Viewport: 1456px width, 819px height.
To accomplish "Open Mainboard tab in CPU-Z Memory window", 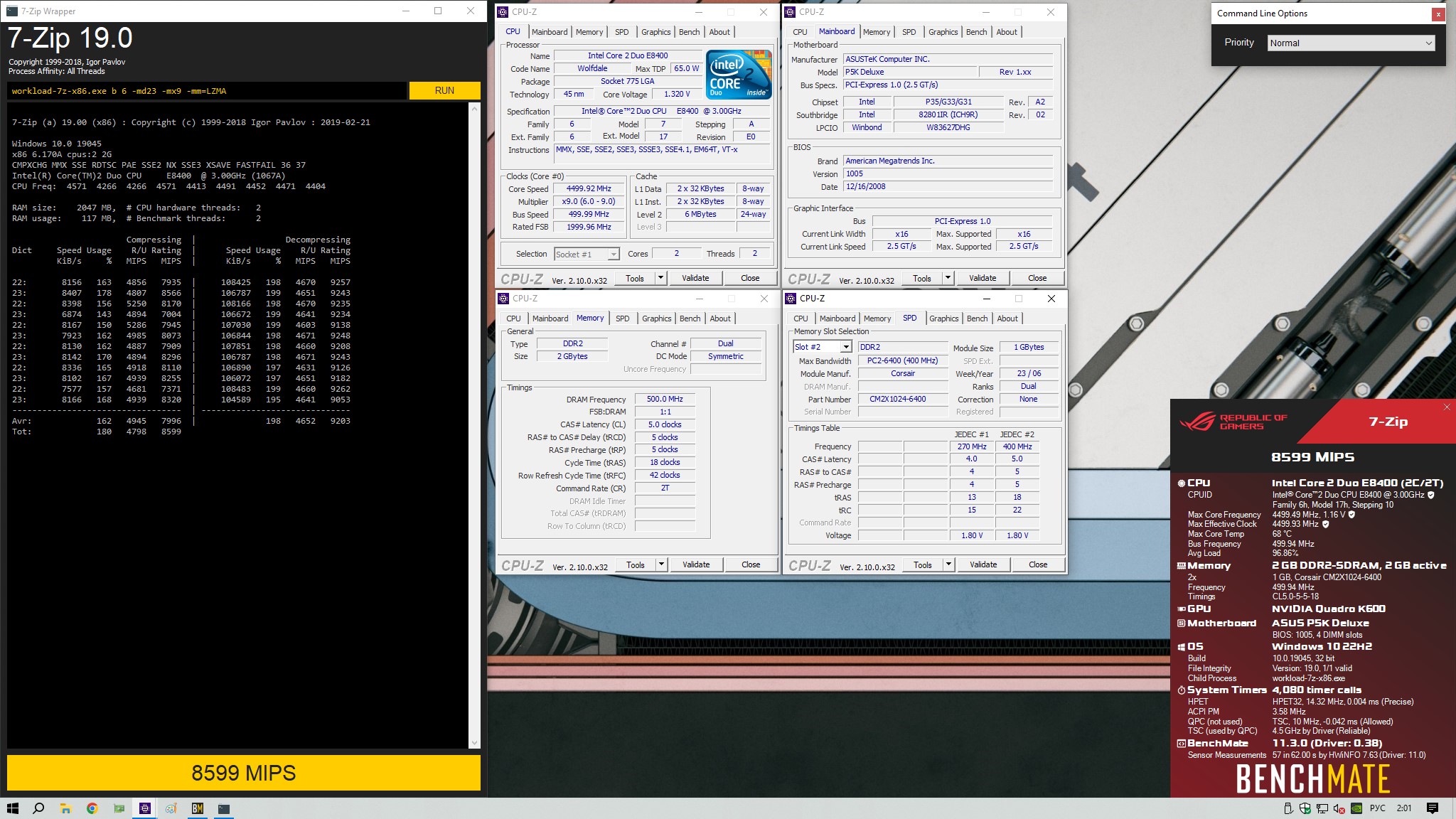I will coord(550,318).
